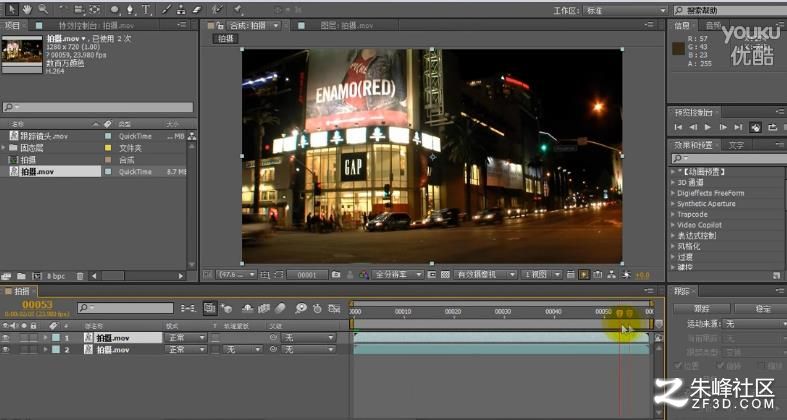Image resolution: width=787 pixels, height=420 pixels.
Task: Toggle fast previews icon in viewer
Action: 584,274
